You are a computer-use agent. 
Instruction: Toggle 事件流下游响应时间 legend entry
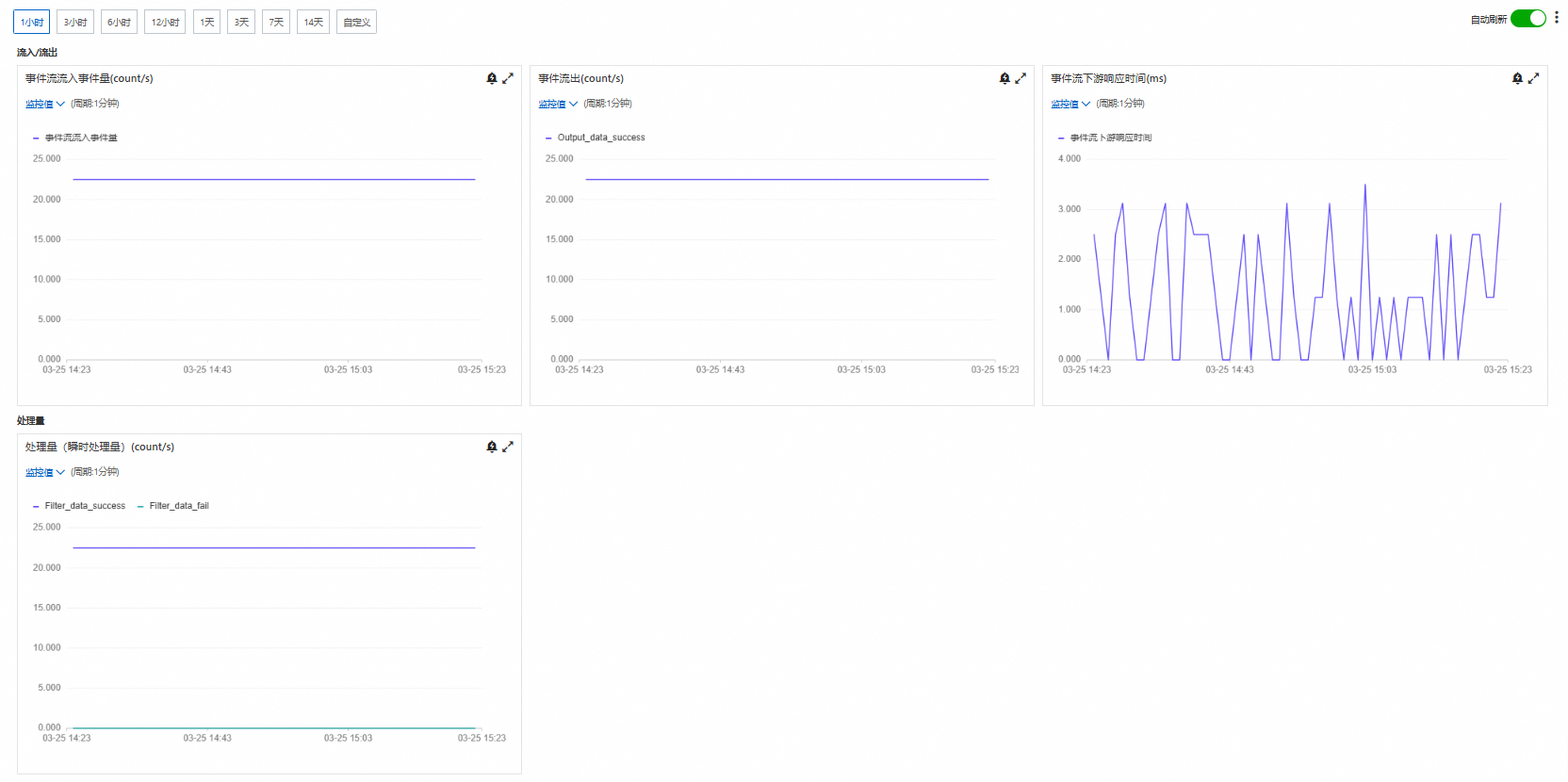tap(1105, 138)
